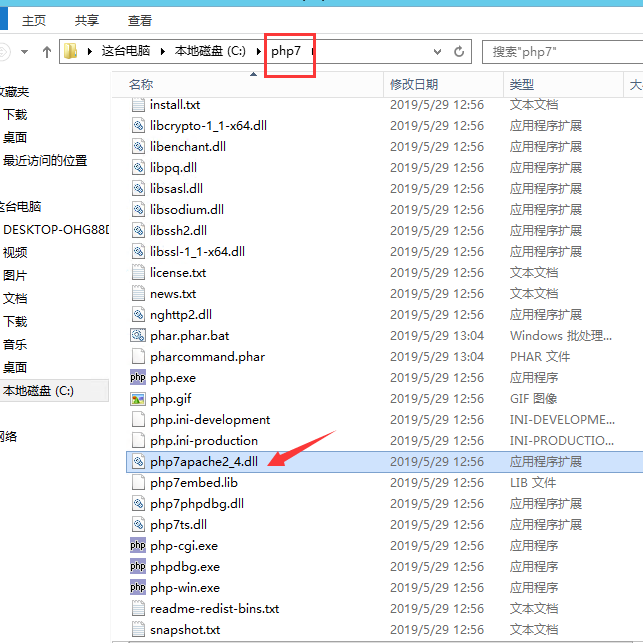Expand the chevron after 本地磁盘 (C:) breadcrumb
Viewport: 643px width, 643px height.
click(x=258, y=52)
